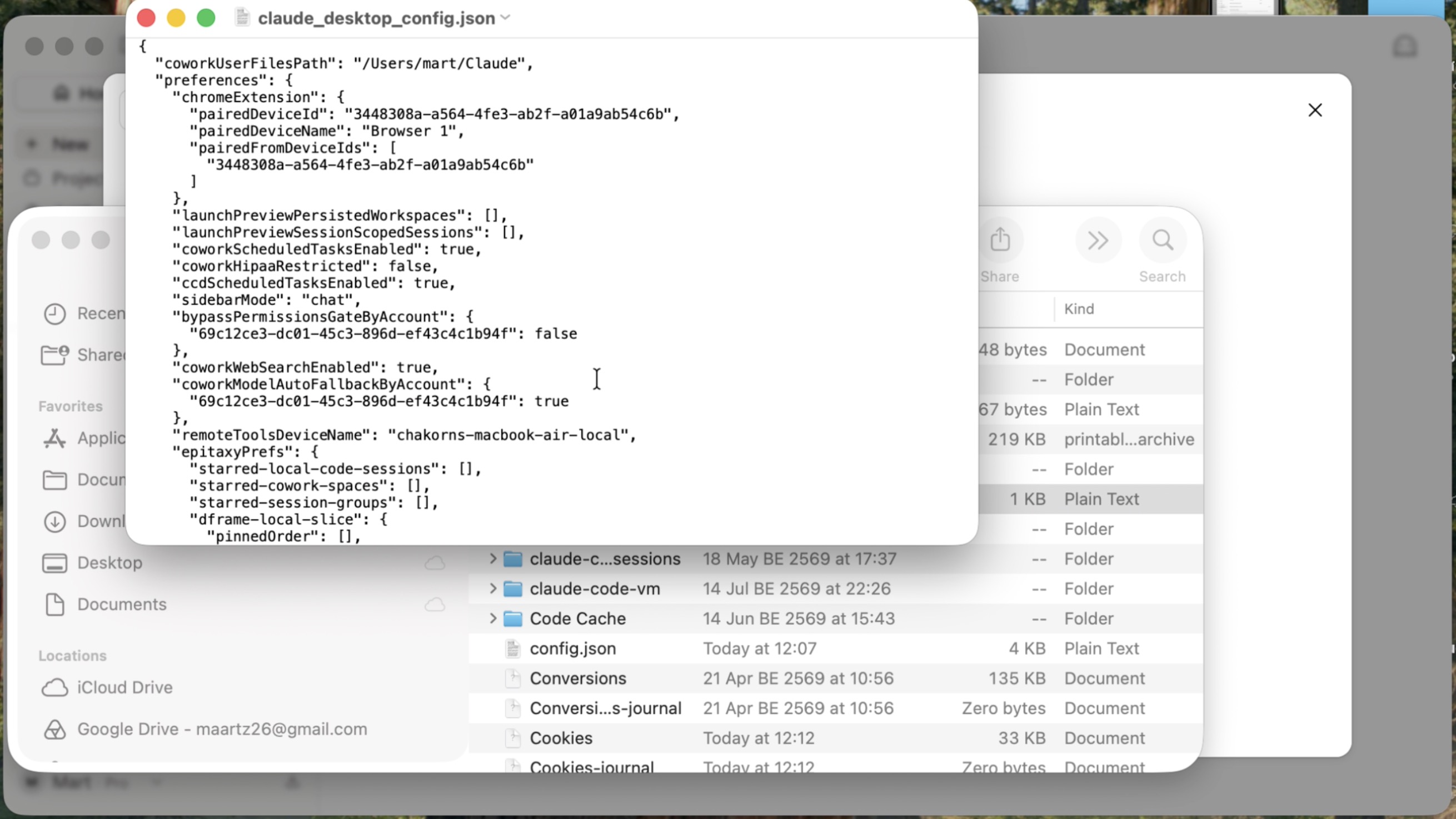Open Applications icon in Finder sidebar
Viewport: 1456px width, 819px height.
(x=55, y=438)
